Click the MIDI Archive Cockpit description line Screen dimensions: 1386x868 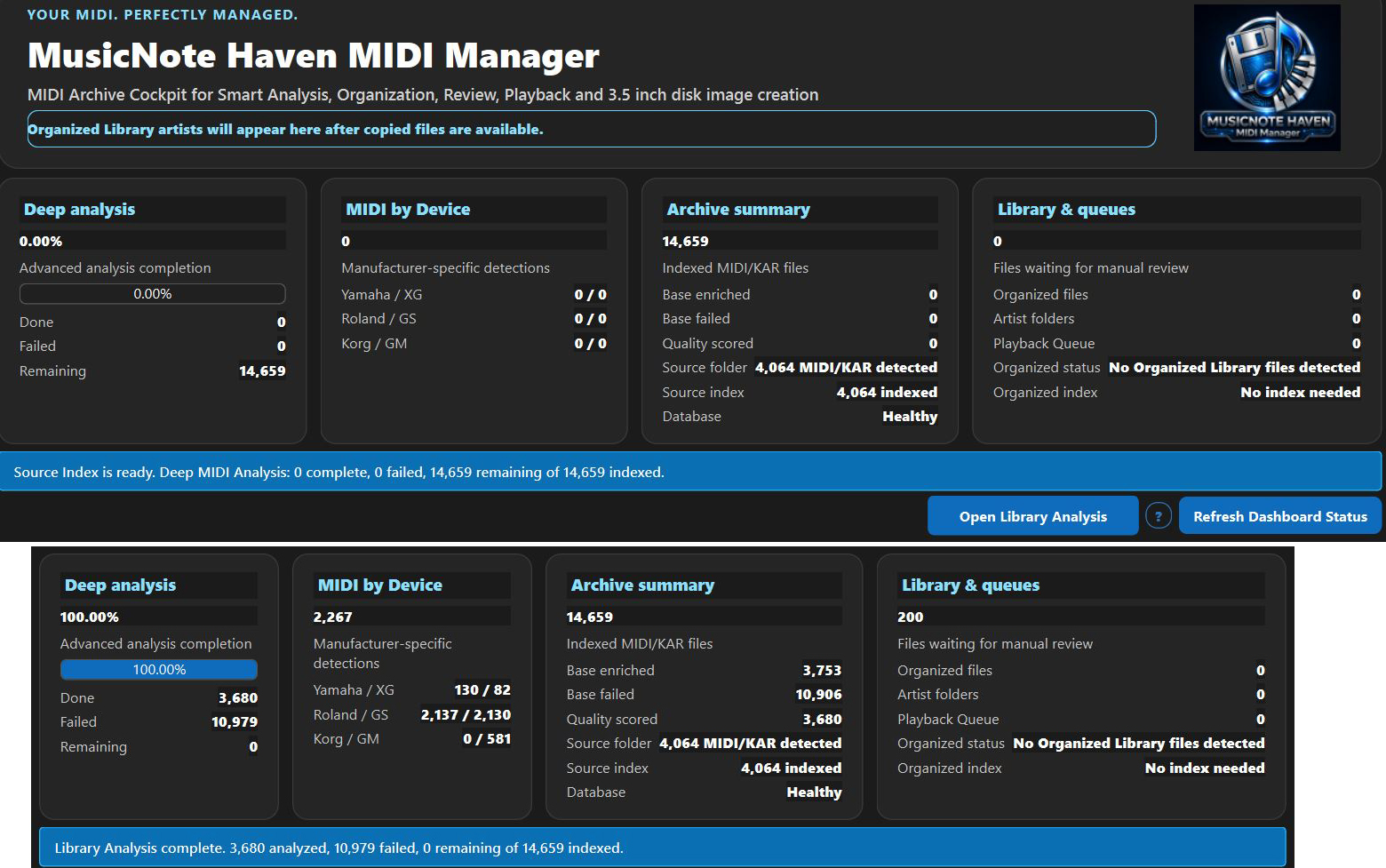point(423,95)
